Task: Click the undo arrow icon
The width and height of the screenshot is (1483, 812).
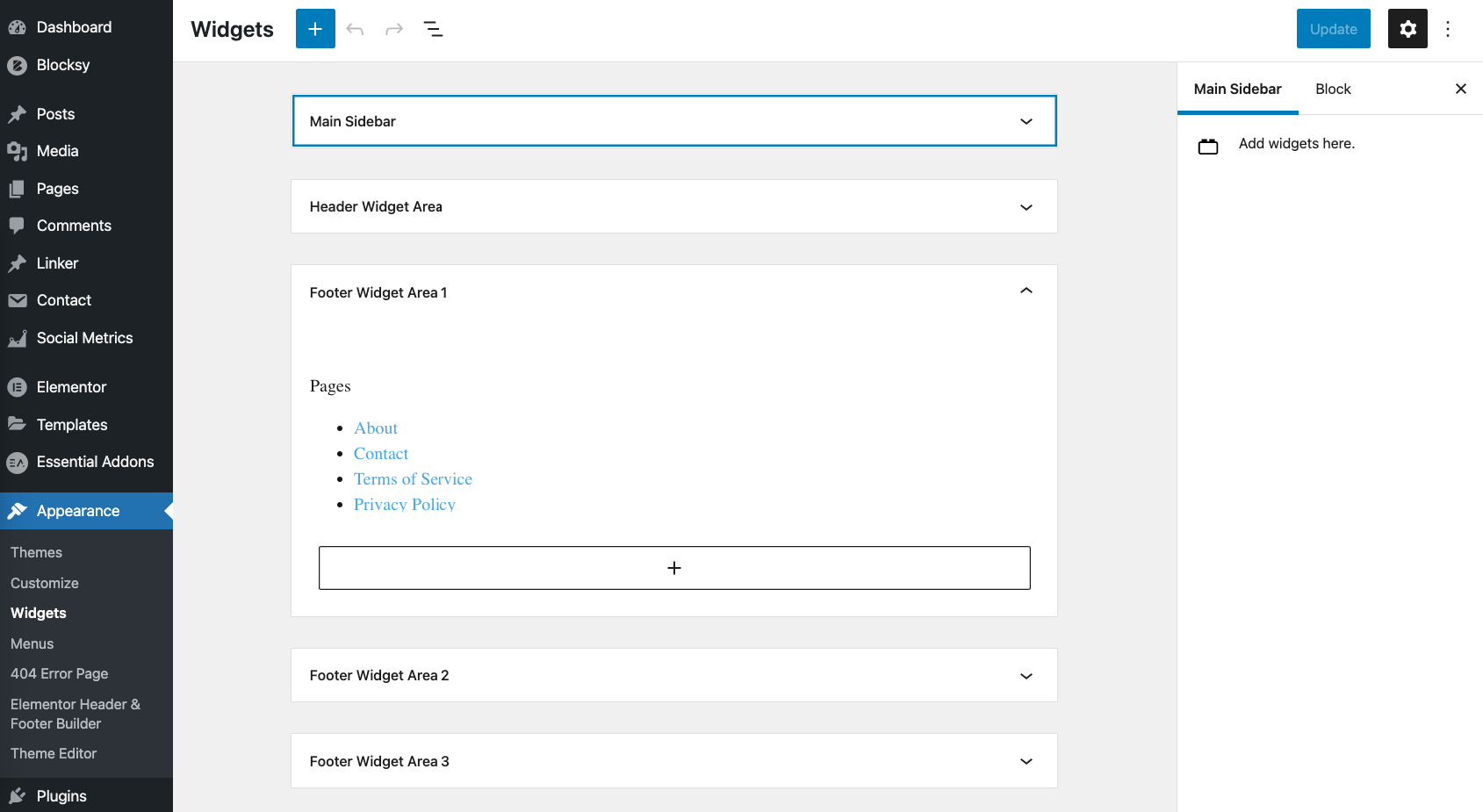Action: click(355, 29)
